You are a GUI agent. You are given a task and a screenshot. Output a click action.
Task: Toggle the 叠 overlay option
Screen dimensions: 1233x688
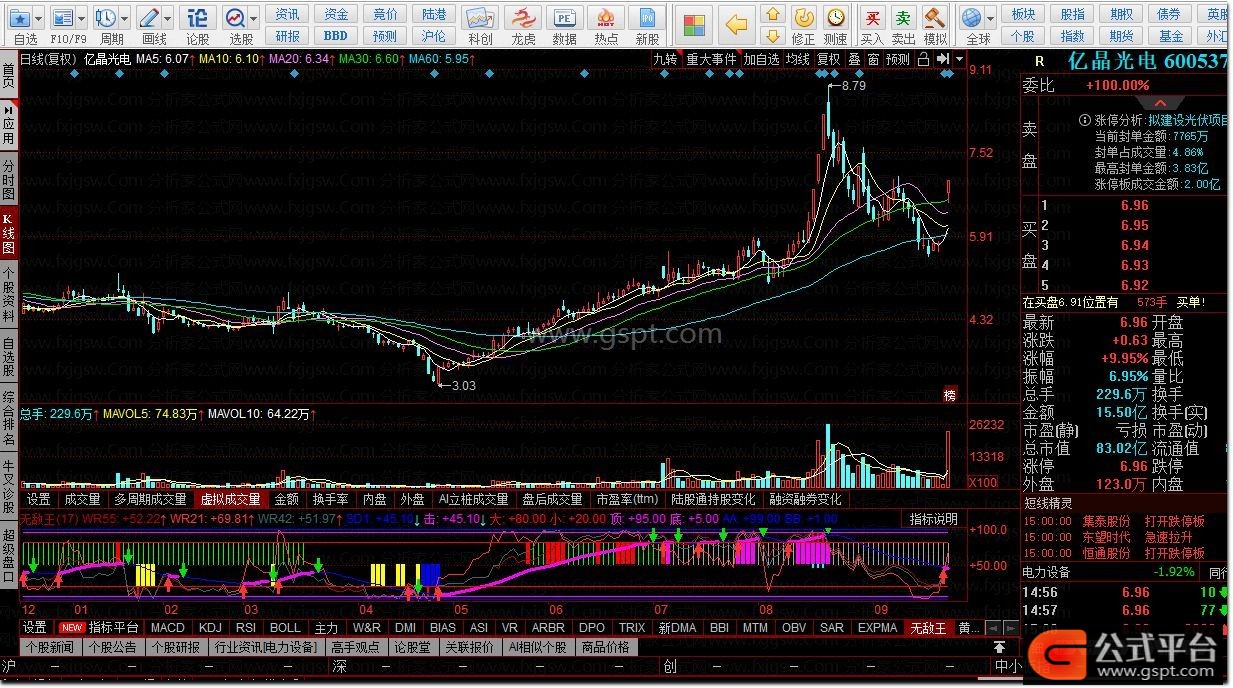point(854,59)
